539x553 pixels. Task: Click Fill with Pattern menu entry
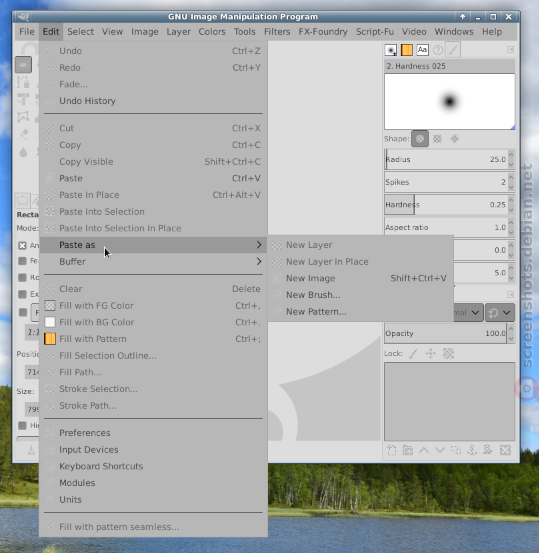153,339
